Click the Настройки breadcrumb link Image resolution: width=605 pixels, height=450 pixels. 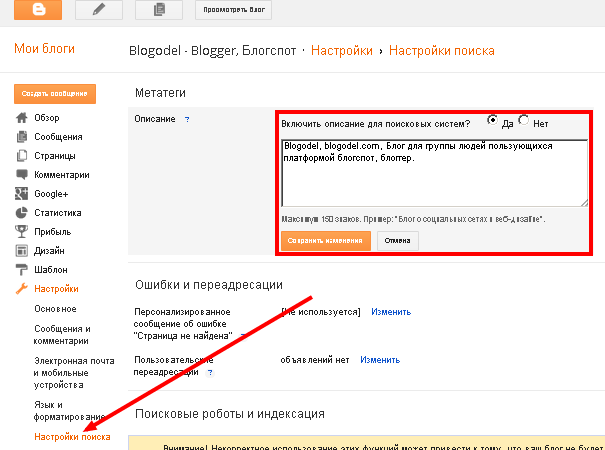coord(342,51)
